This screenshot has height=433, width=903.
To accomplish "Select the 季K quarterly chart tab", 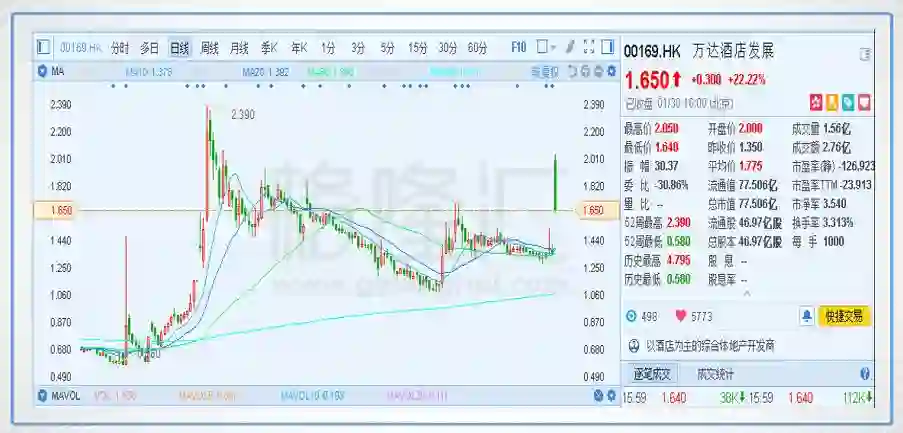I will coord(269,48).
